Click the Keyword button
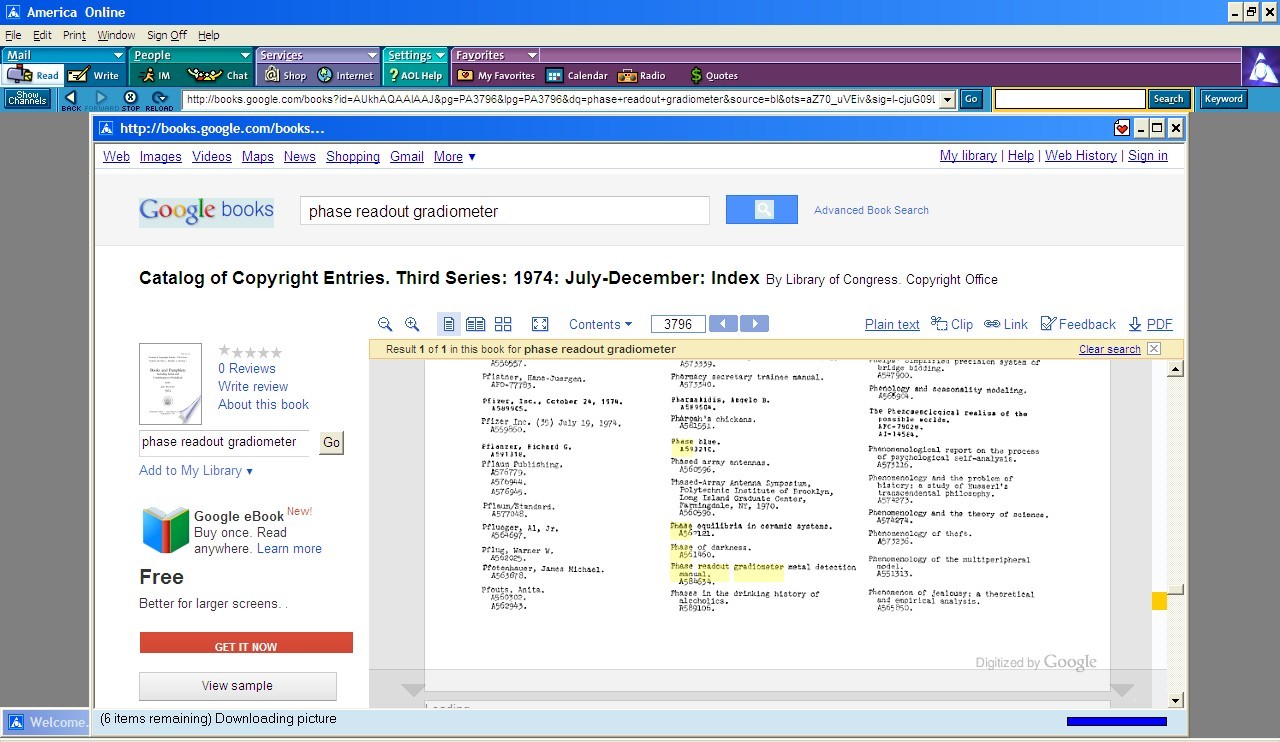 click(x=1224, y=99)
